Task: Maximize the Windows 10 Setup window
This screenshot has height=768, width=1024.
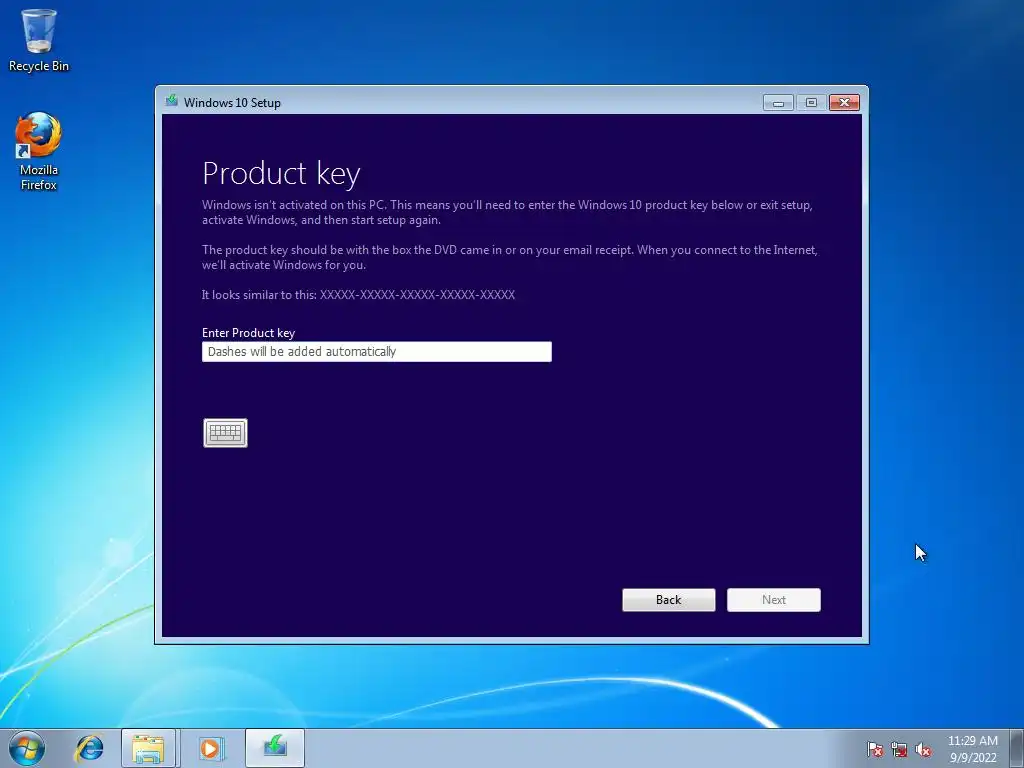Action: click(811, 103)
